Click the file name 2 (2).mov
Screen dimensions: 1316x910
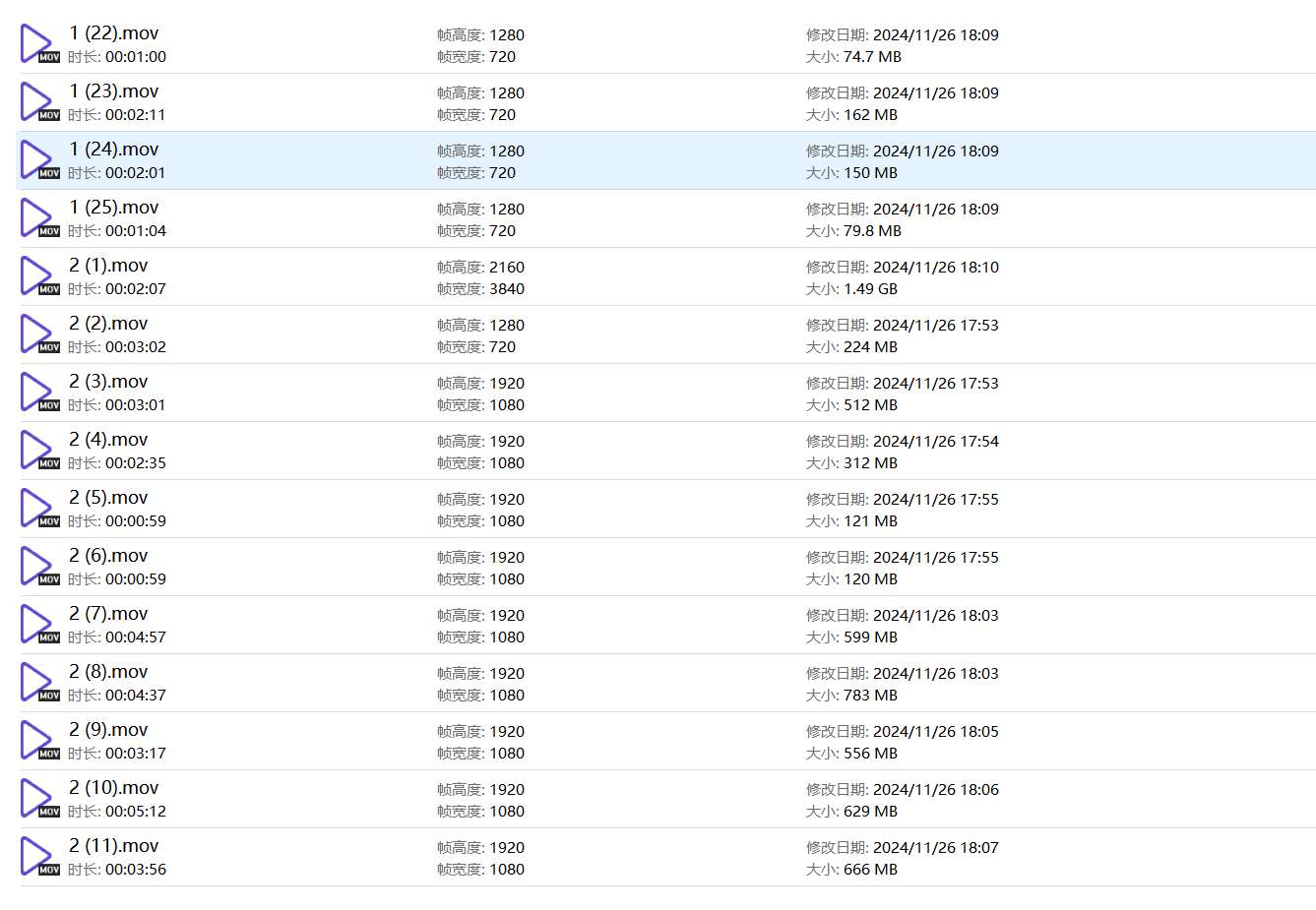tap(108, 324)
